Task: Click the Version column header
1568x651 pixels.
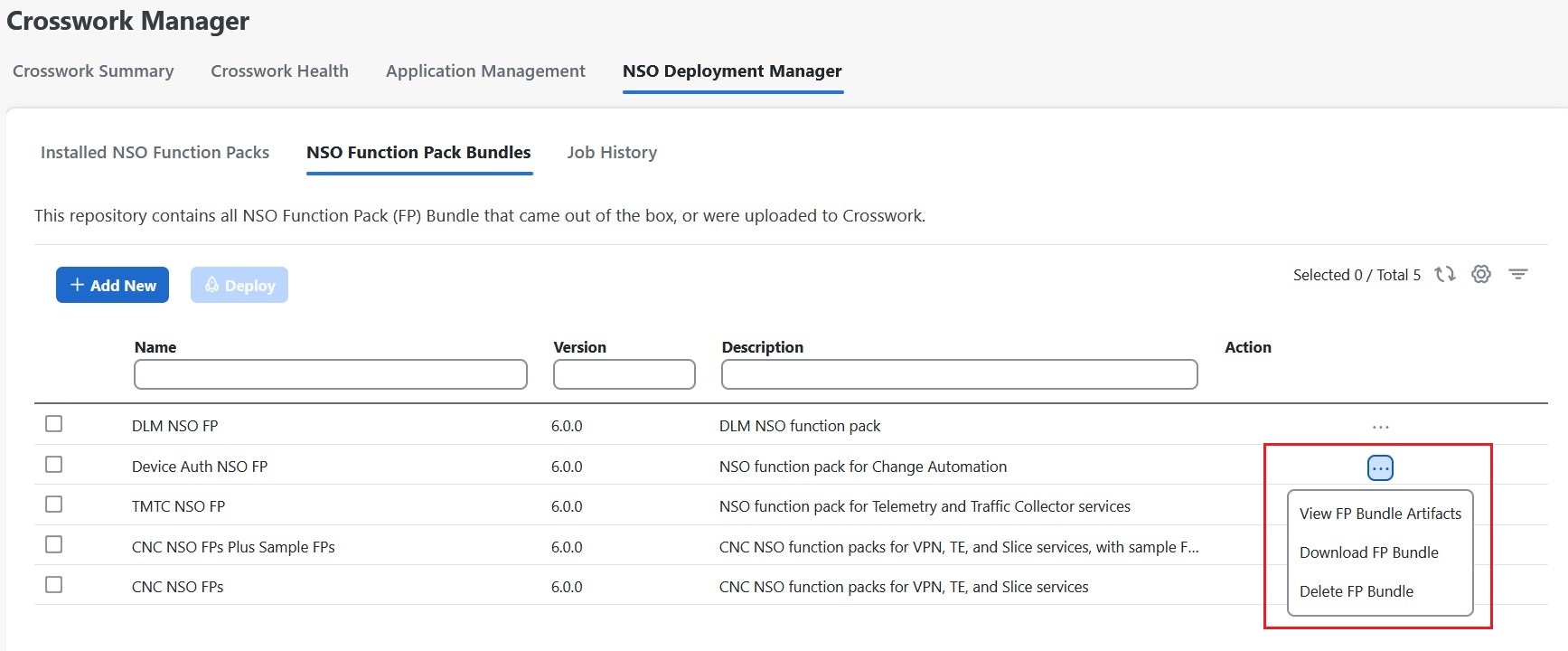Action: [x=579, y=347]
